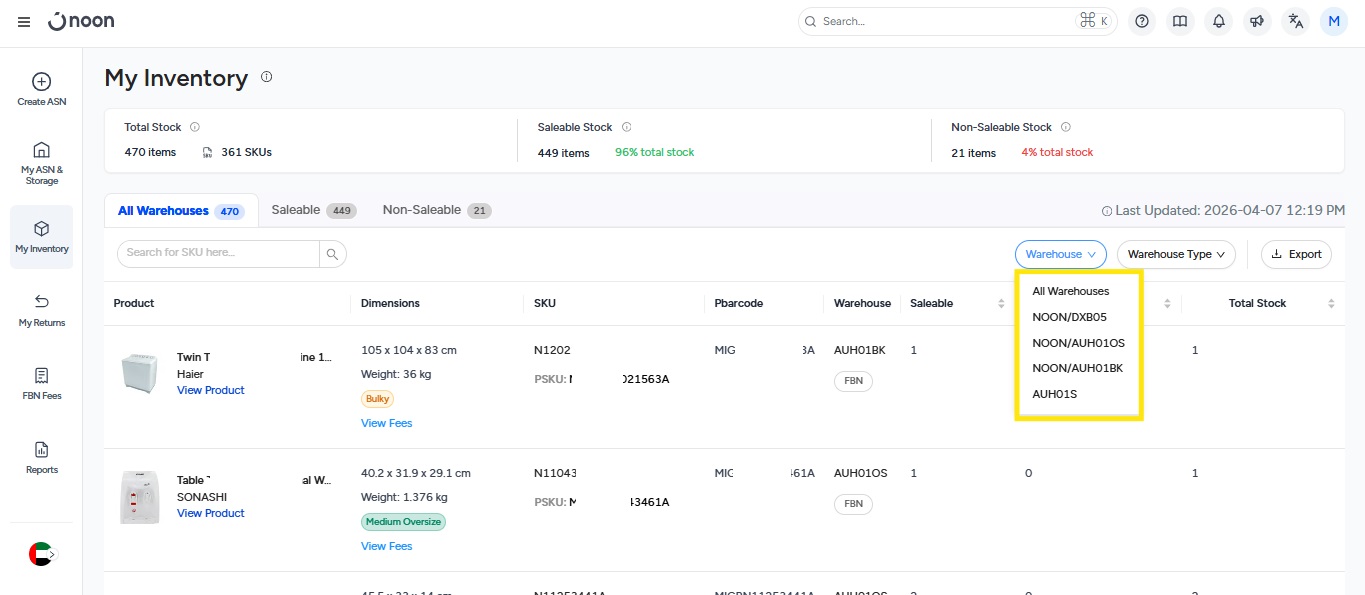1365x595 pixels.
Task: Click inside the Search for SKU field
Action: [218, 253]
